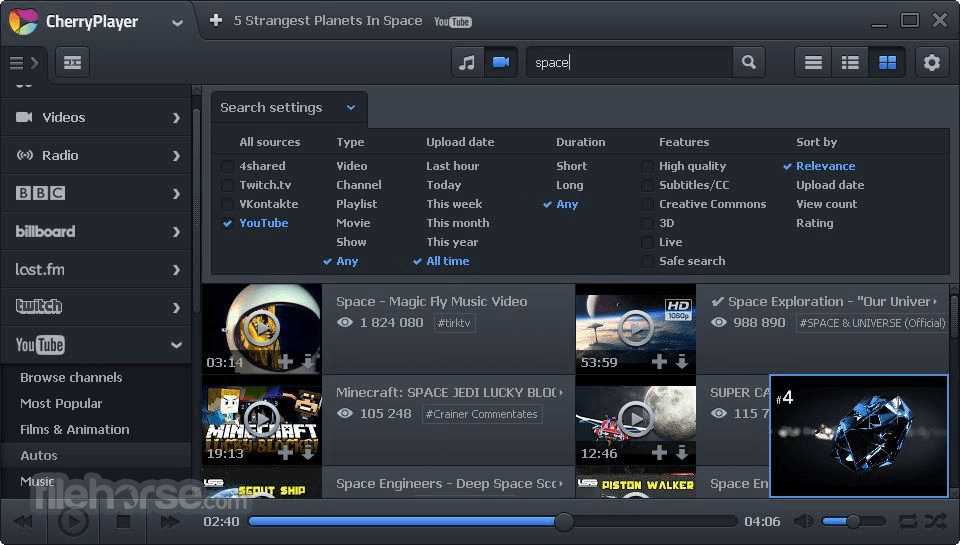The width and height of the screenshot is (960, 545).
Task: Open Browse channels under YouTube
Action: (71, 377)
